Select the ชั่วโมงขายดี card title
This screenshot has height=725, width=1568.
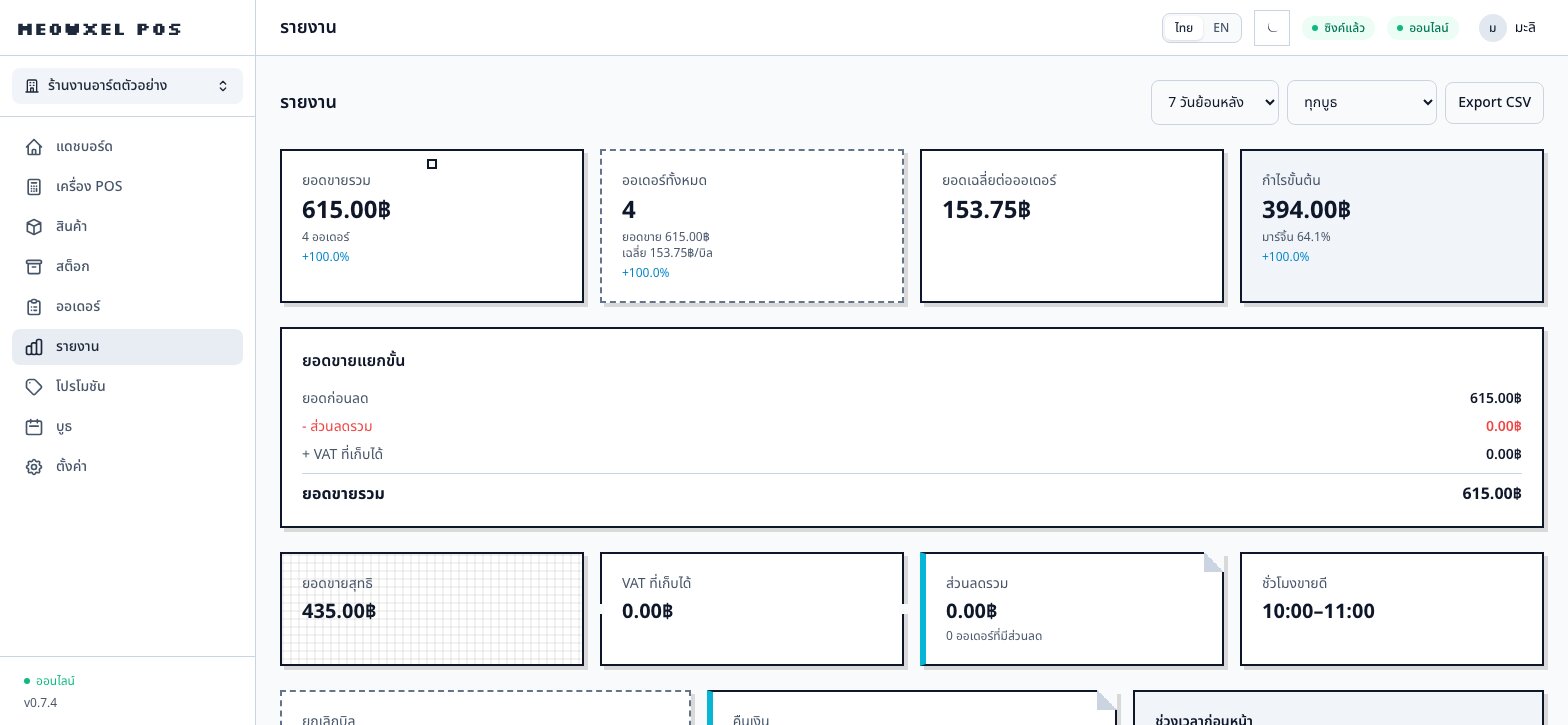(1294, 583)
